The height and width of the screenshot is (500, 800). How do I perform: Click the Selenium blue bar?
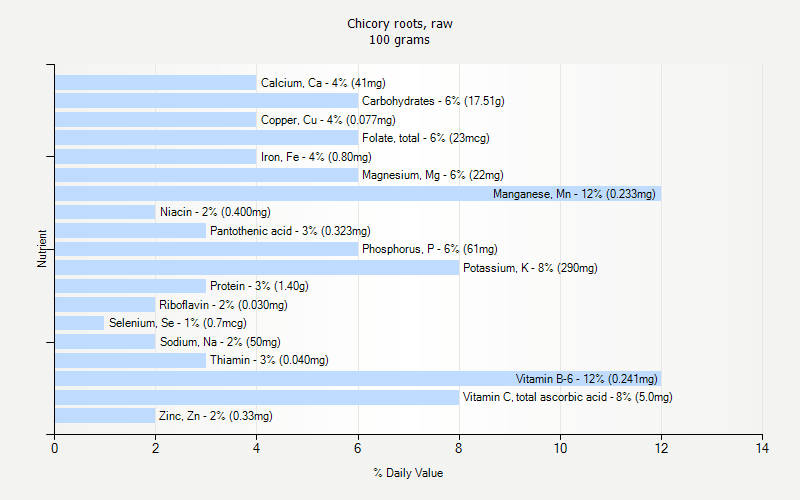pos(80,323)
